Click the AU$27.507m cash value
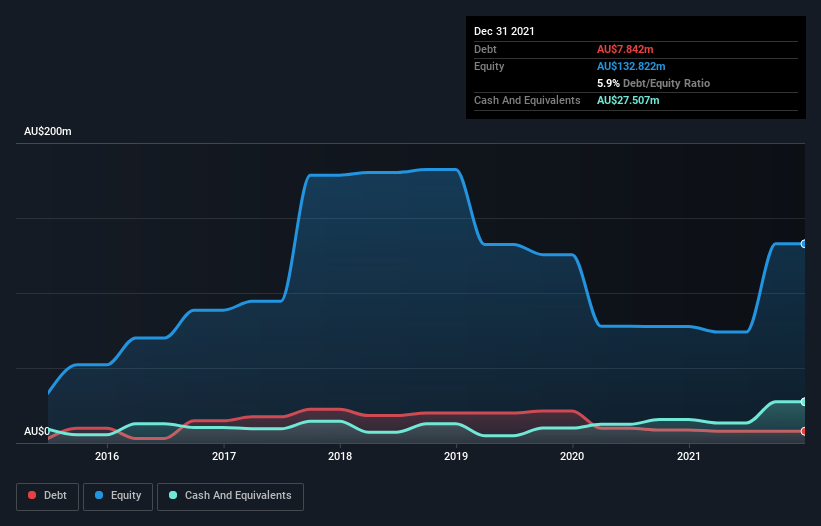This screenshot has width=821, height=526. point(628,100)
